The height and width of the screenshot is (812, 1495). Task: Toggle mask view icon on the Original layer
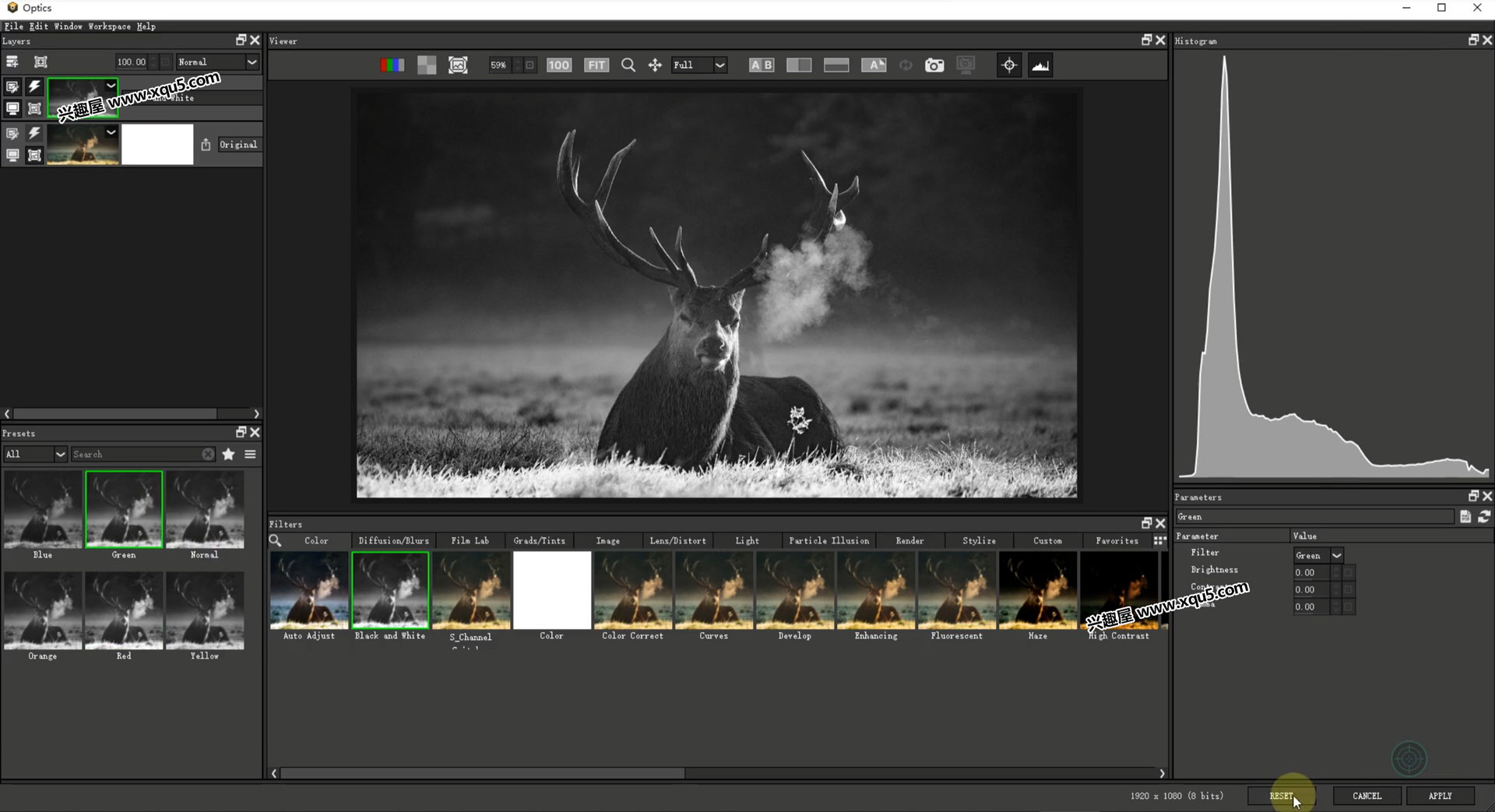click(34, 155)
